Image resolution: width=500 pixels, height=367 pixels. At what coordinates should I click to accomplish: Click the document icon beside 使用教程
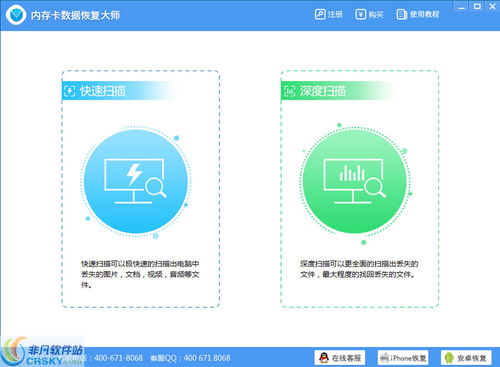click(x=402, y=14)
